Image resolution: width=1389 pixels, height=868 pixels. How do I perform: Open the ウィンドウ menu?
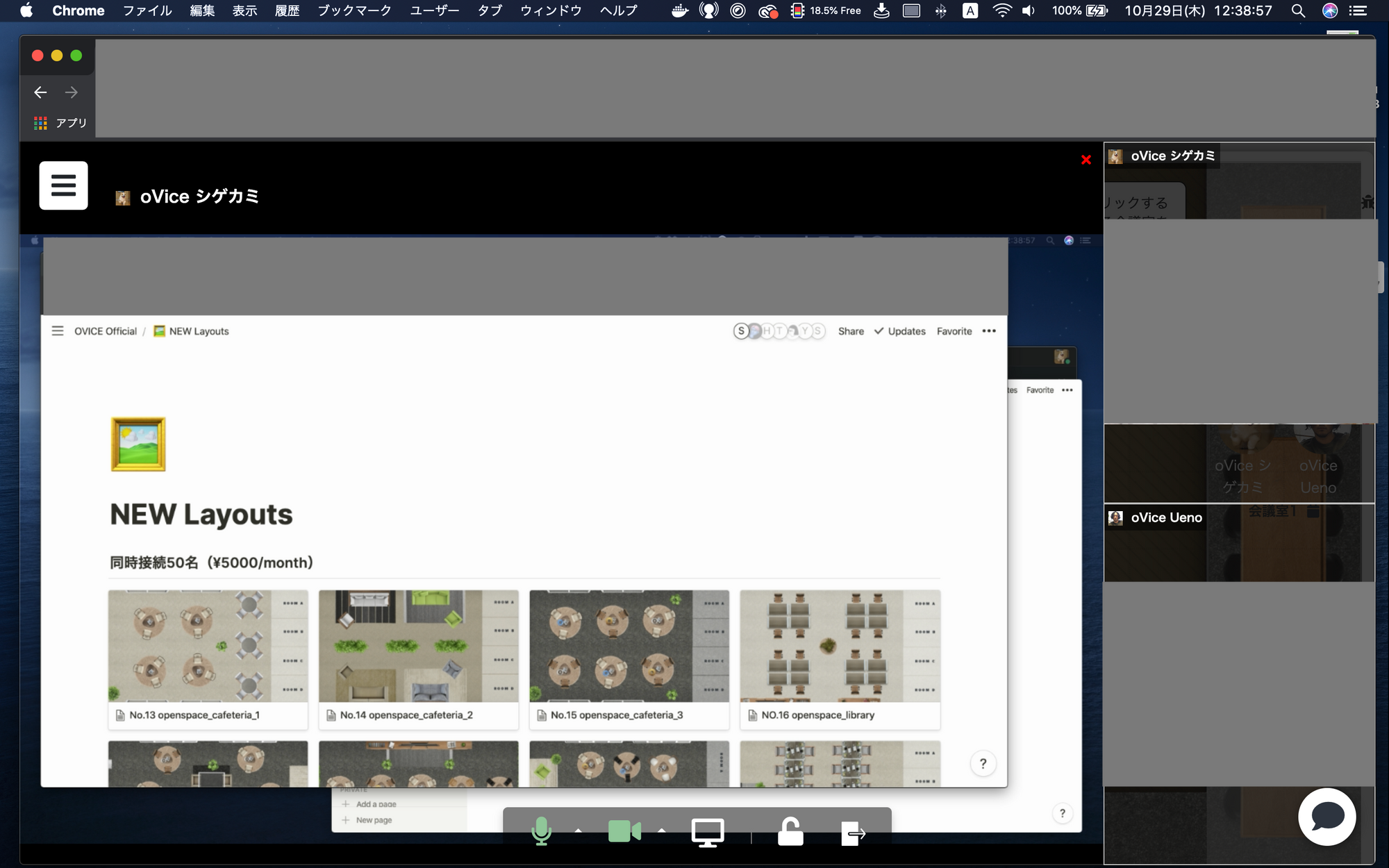click(x=551, y=10)
